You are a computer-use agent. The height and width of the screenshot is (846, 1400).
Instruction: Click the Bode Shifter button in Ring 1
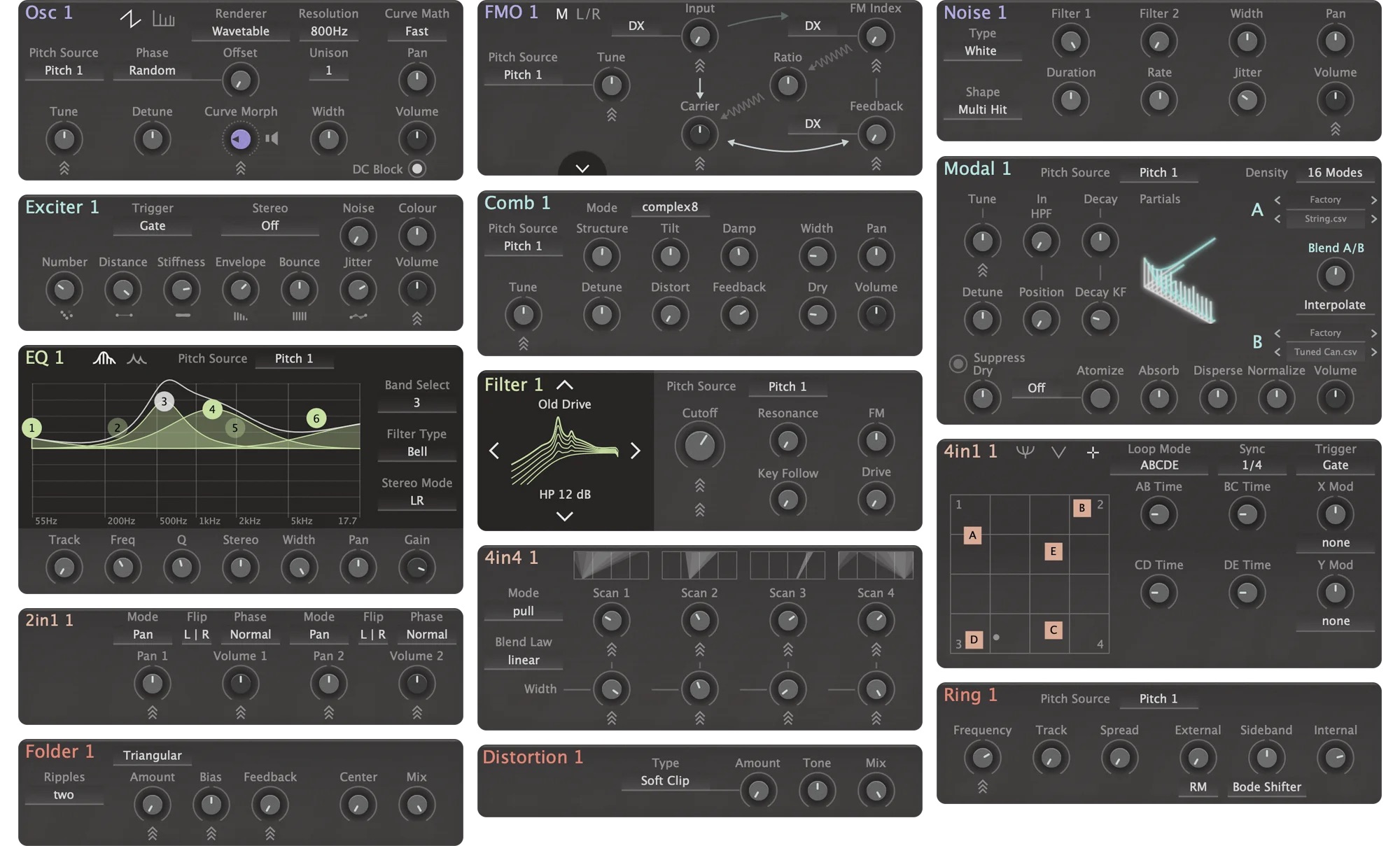[x=1266, y=787]
